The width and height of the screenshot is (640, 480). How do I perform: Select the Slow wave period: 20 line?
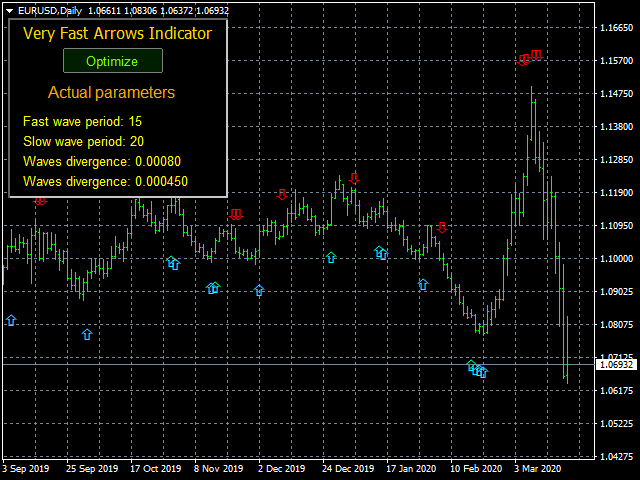click(x=83, y=141)
